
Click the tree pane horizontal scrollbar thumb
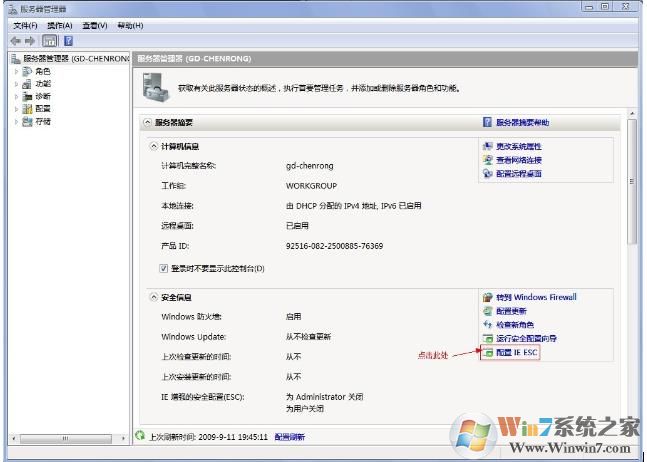66,438
